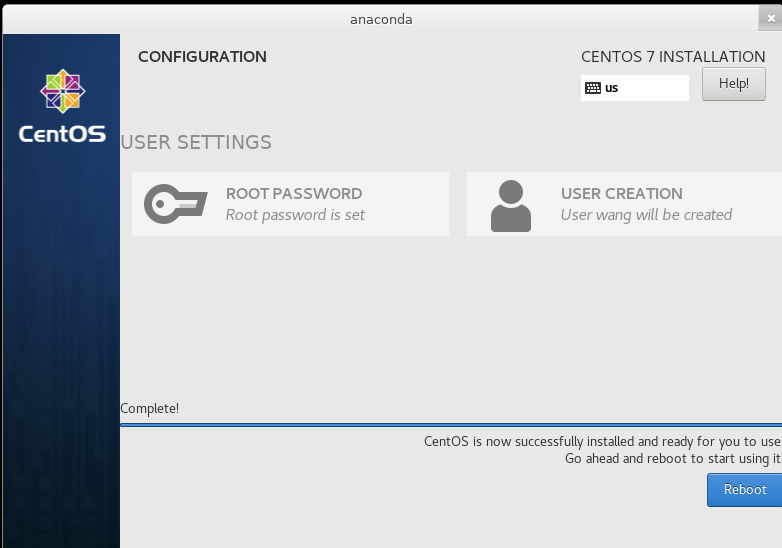Image resolution: width=782 pixels, height=548 pixels.
Task: Click 'Go ahead and reboot' message
Action: coord(673,459)
